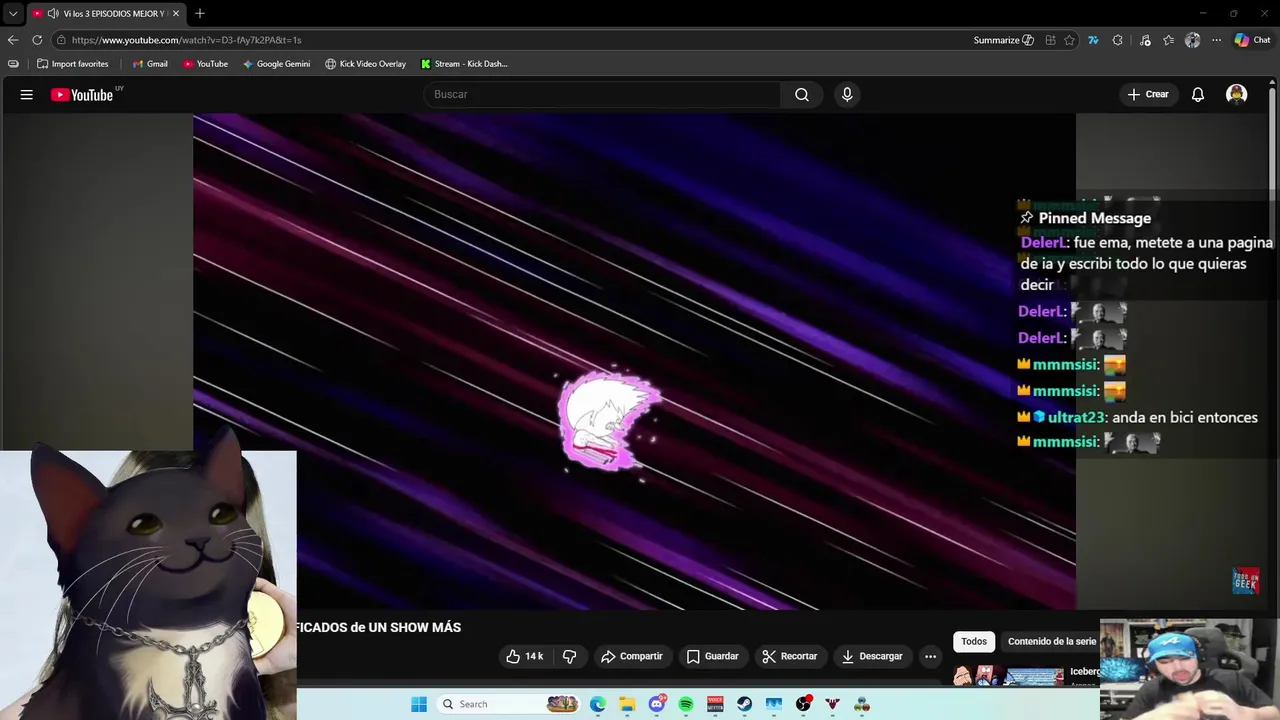This screenshot has height=720, width=1280.
Task: Click the main video player area
Action: click(634, 361)
